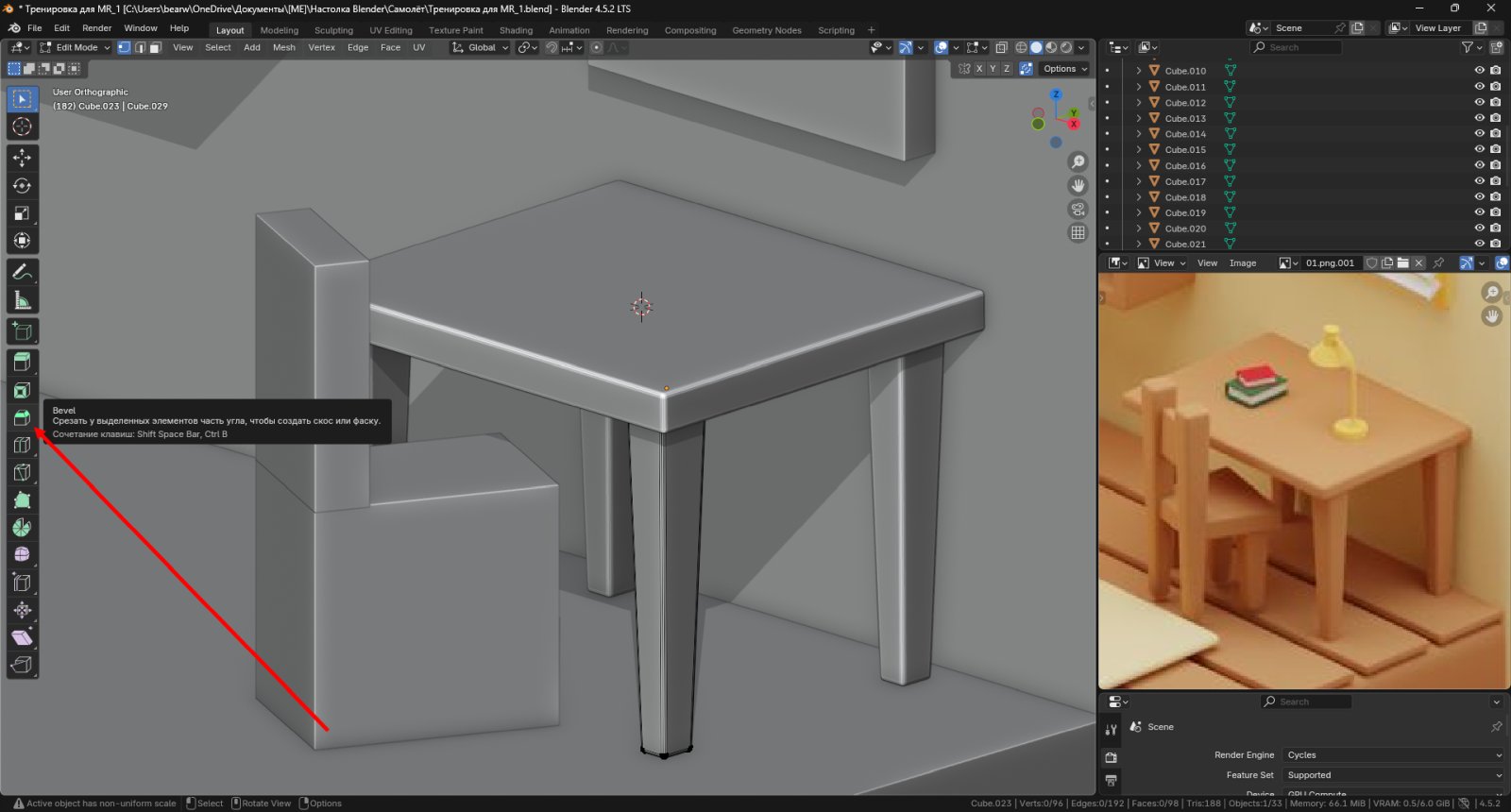Viewport: 1511px width, 812px height.
Task: Select the Poly Build tool
Action: pyautogui.click(x=23, y=500)
